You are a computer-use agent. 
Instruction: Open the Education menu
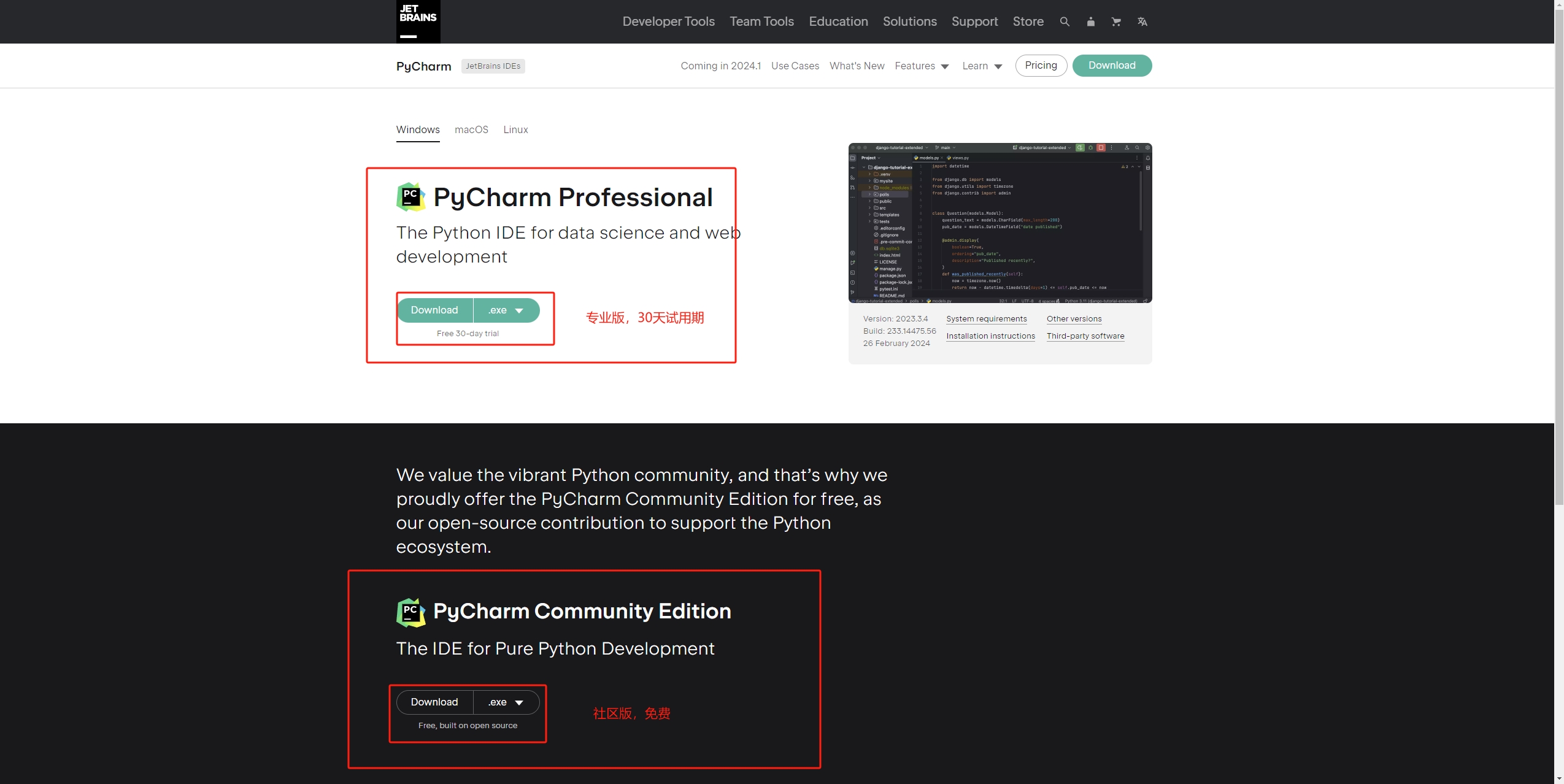(838, 21)
